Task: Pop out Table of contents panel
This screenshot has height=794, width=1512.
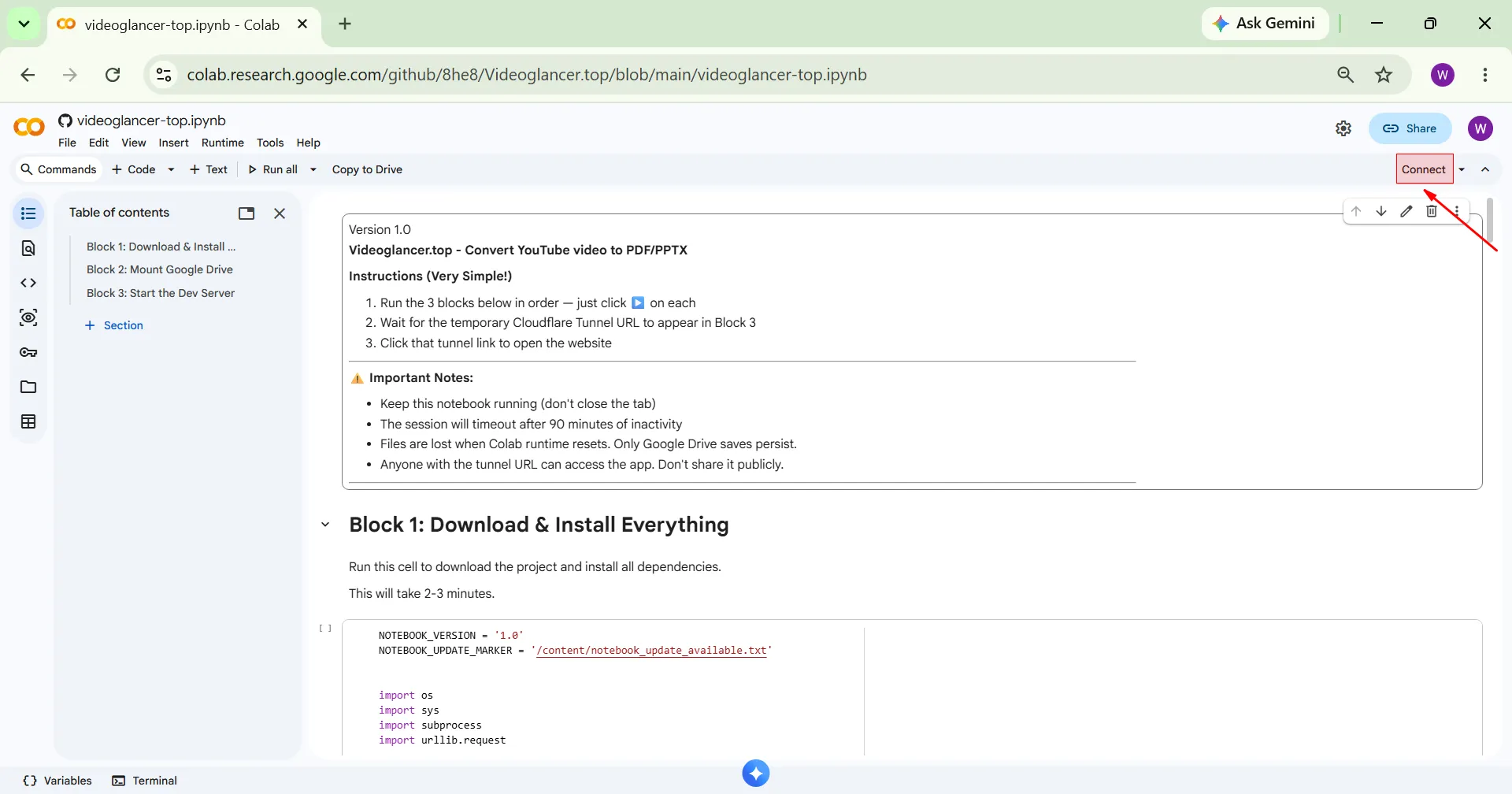Action: (246, 213)
